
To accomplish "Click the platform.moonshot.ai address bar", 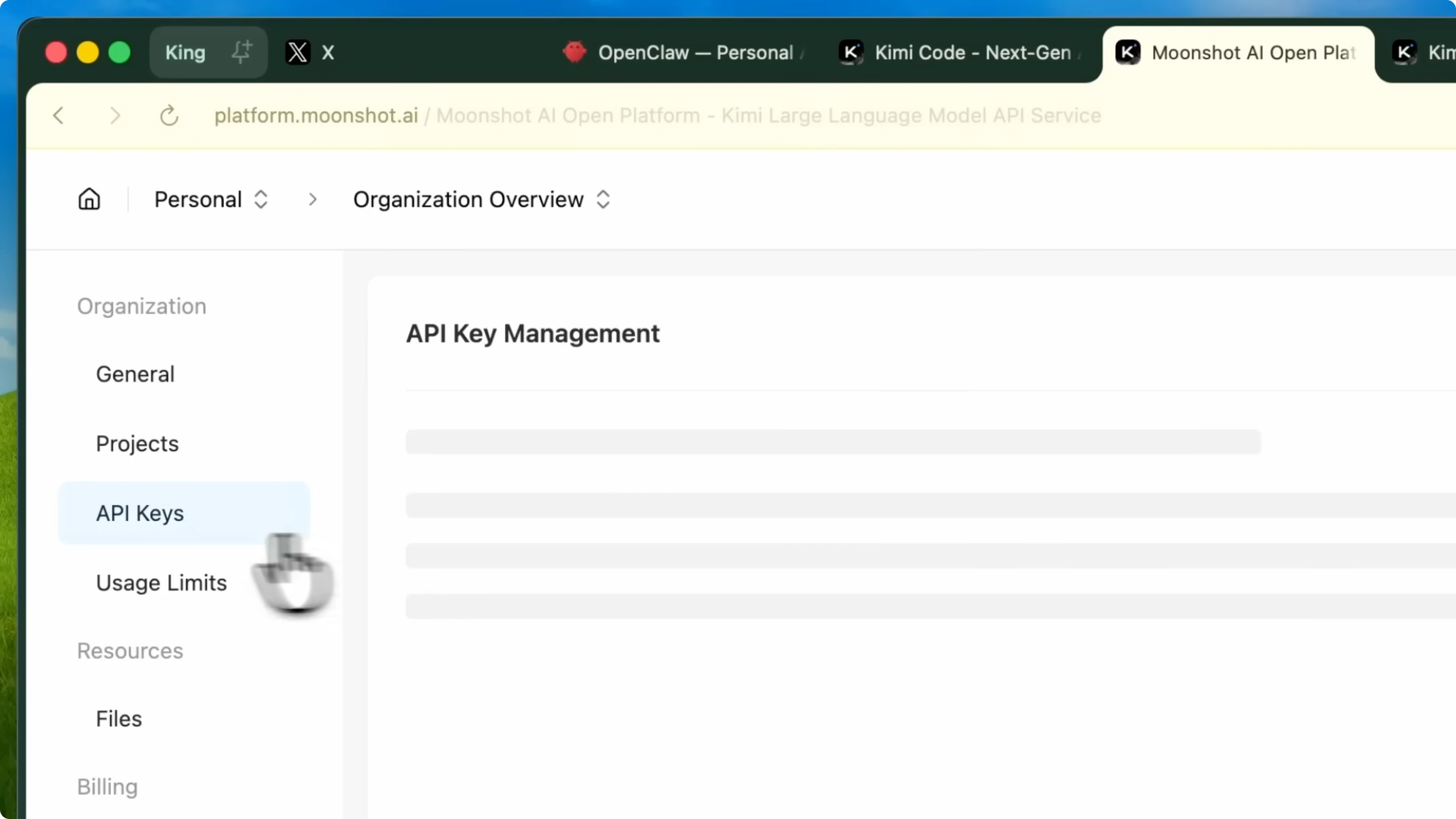I will click(x=656, y=116).
